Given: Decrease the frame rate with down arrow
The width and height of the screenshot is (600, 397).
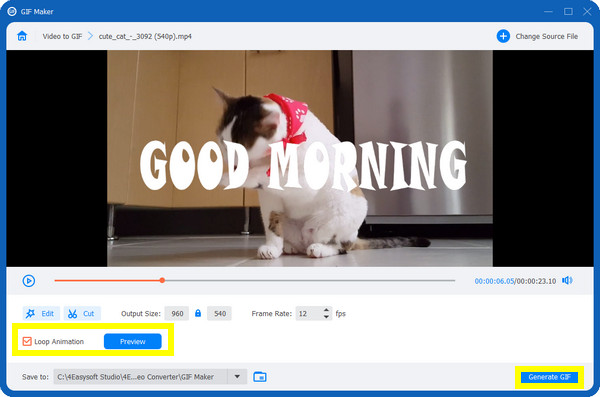Looking at the screenshot, I should (x=326, y=317).
